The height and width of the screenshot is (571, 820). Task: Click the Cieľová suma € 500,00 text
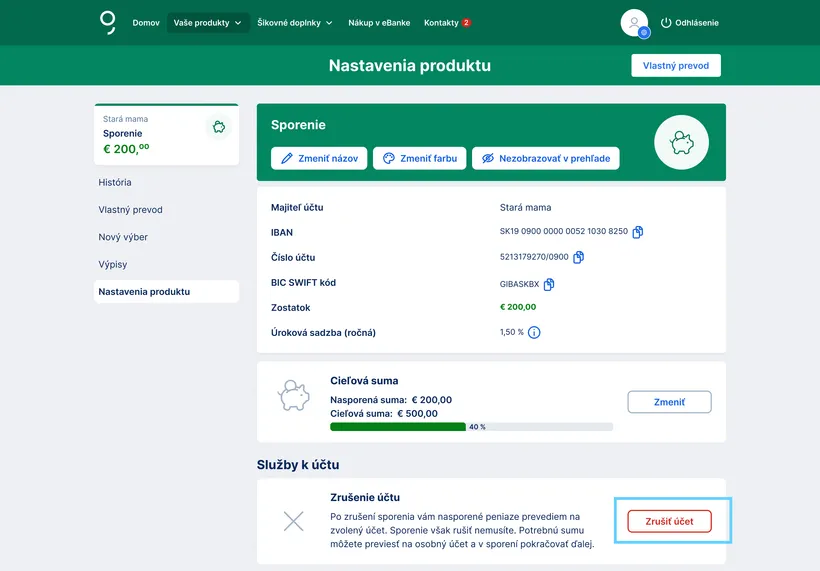point(384,414)
